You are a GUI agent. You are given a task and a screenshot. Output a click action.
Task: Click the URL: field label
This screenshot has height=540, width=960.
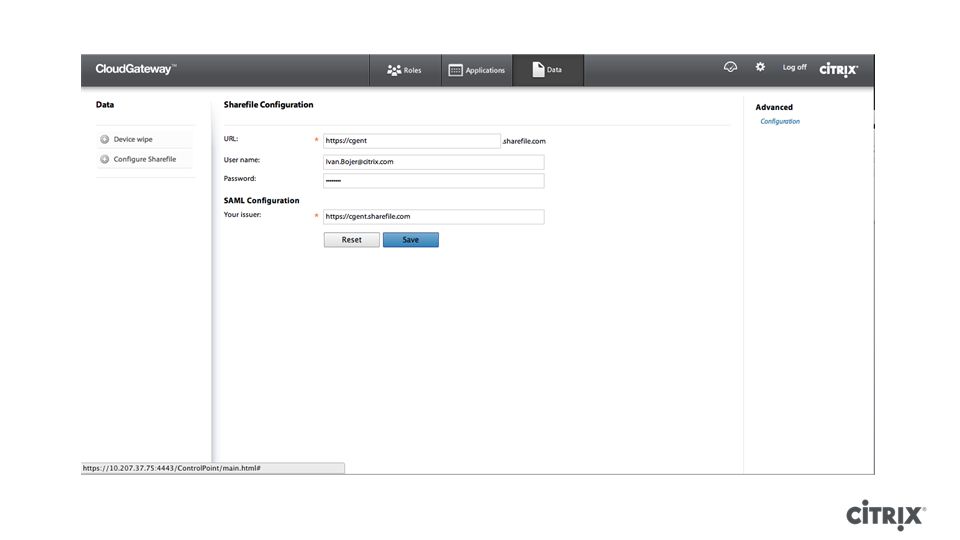231,139
